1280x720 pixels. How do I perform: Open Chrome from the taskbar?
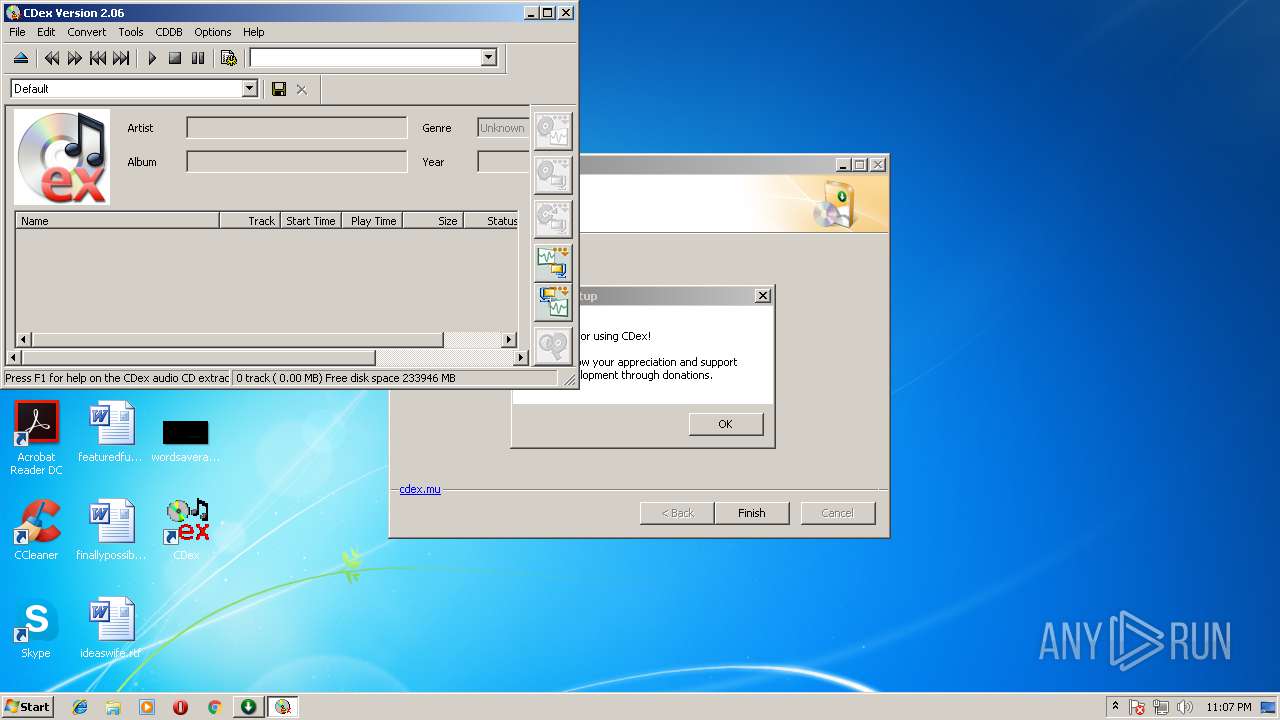214,707
